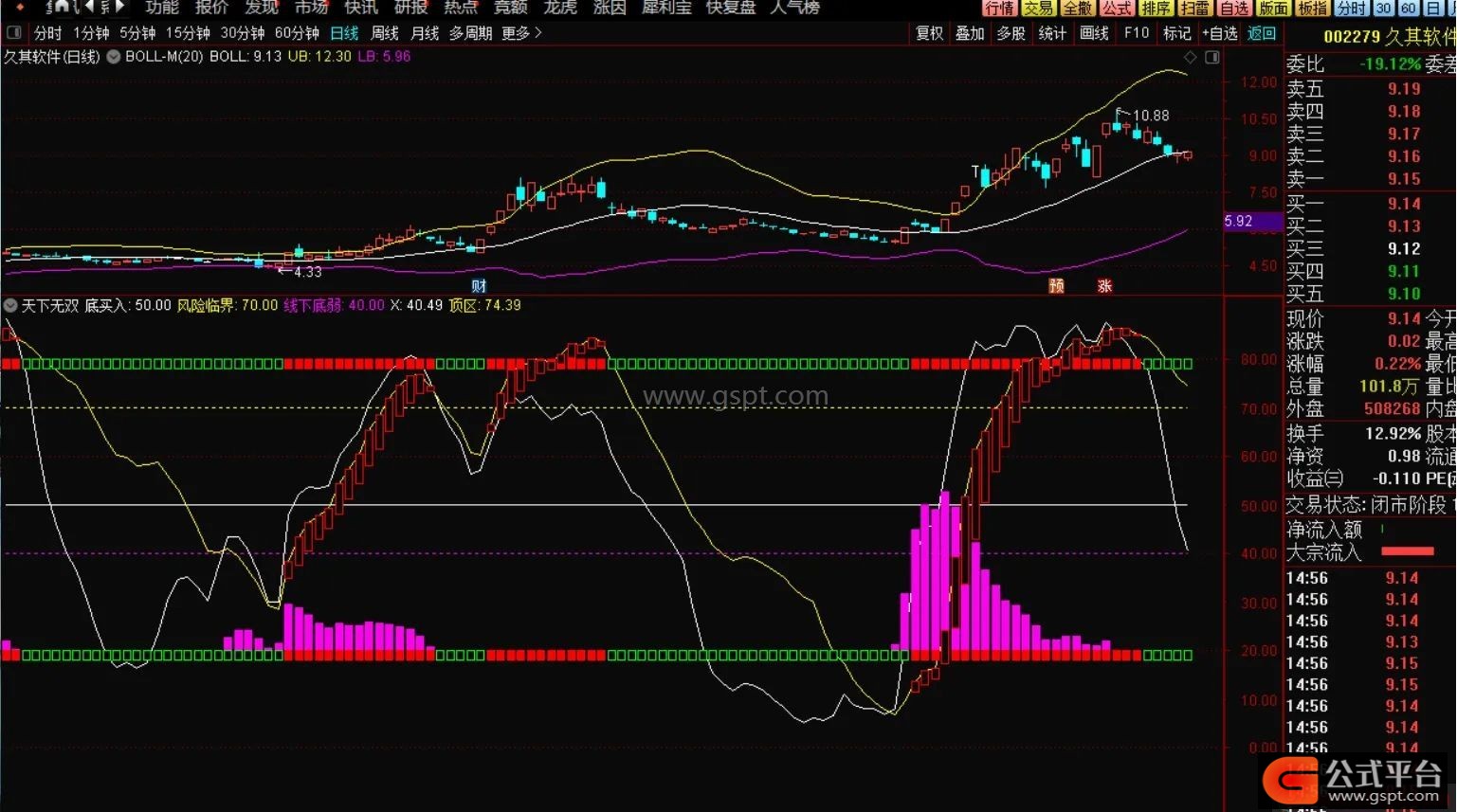Screen dimensions: 1457x812
Task: Switch to 30分钟 period
Action: click(243, 33)
